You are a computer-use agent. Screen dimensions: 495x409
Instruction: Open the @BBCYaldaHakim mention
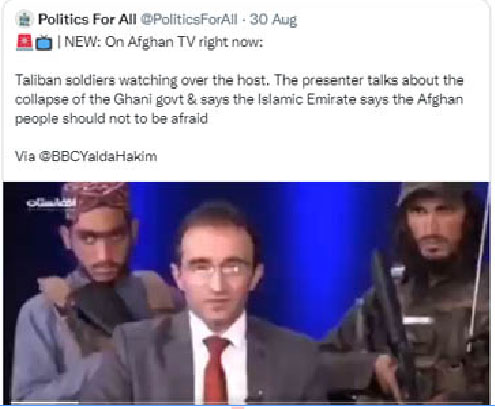[98, 156]
